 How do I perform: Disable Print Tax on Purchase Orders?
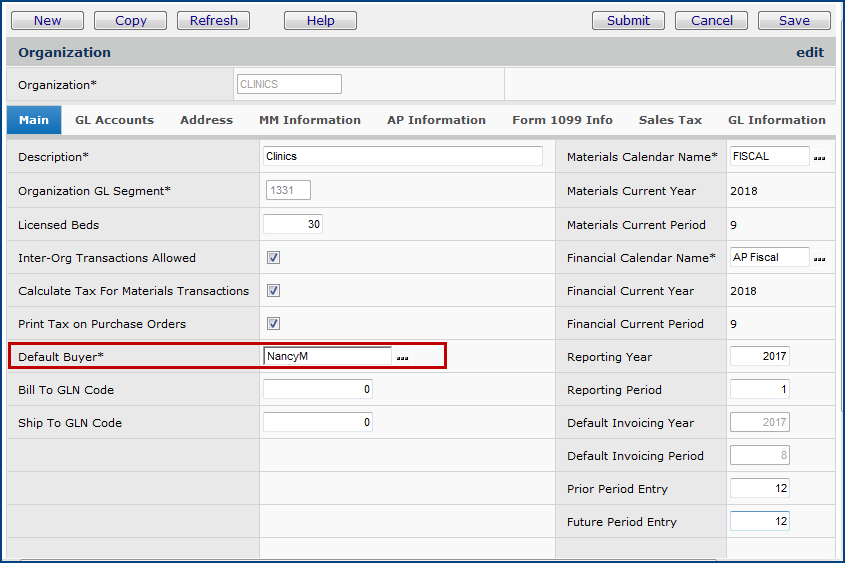(273, 324)
